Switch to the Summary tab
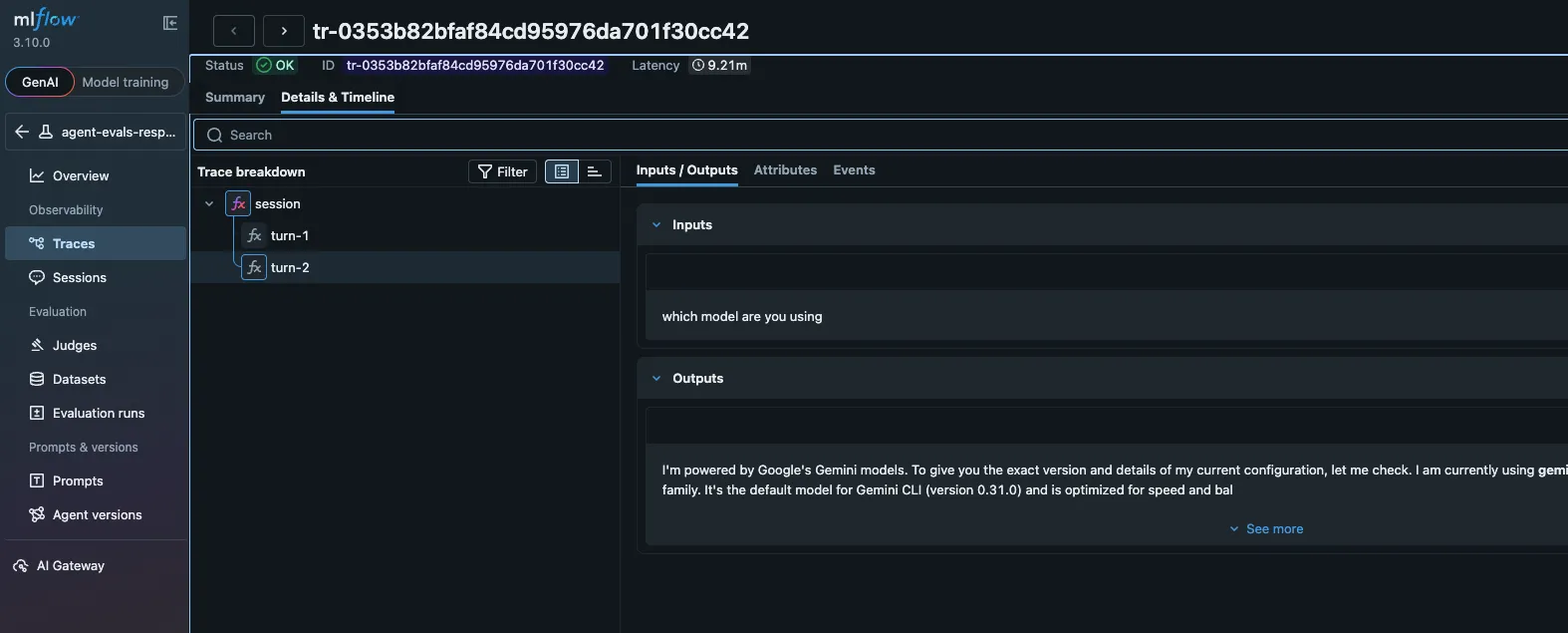 point(235,97)
